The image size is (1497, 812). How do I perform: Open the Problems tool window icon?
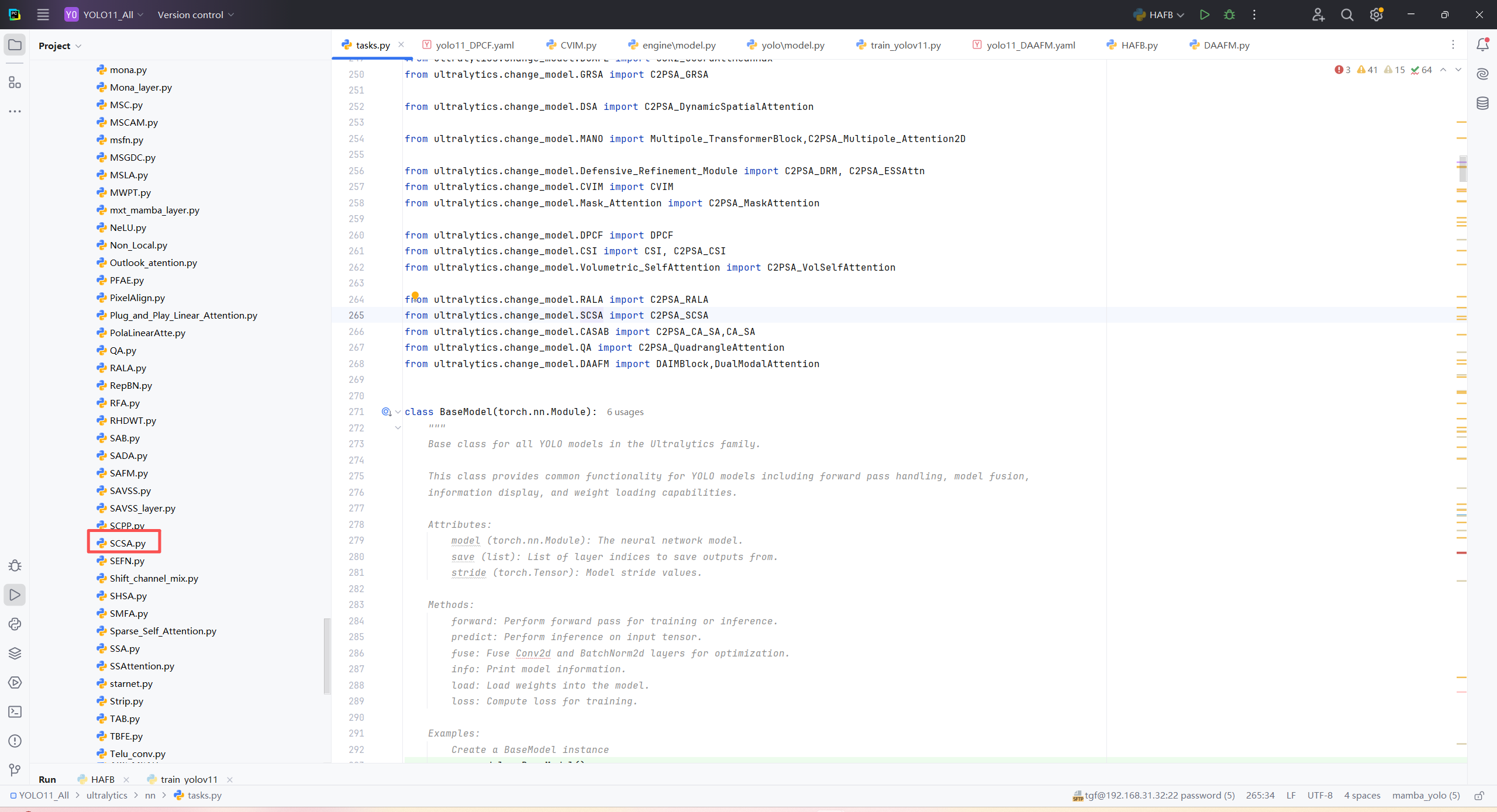pos(15,741)
